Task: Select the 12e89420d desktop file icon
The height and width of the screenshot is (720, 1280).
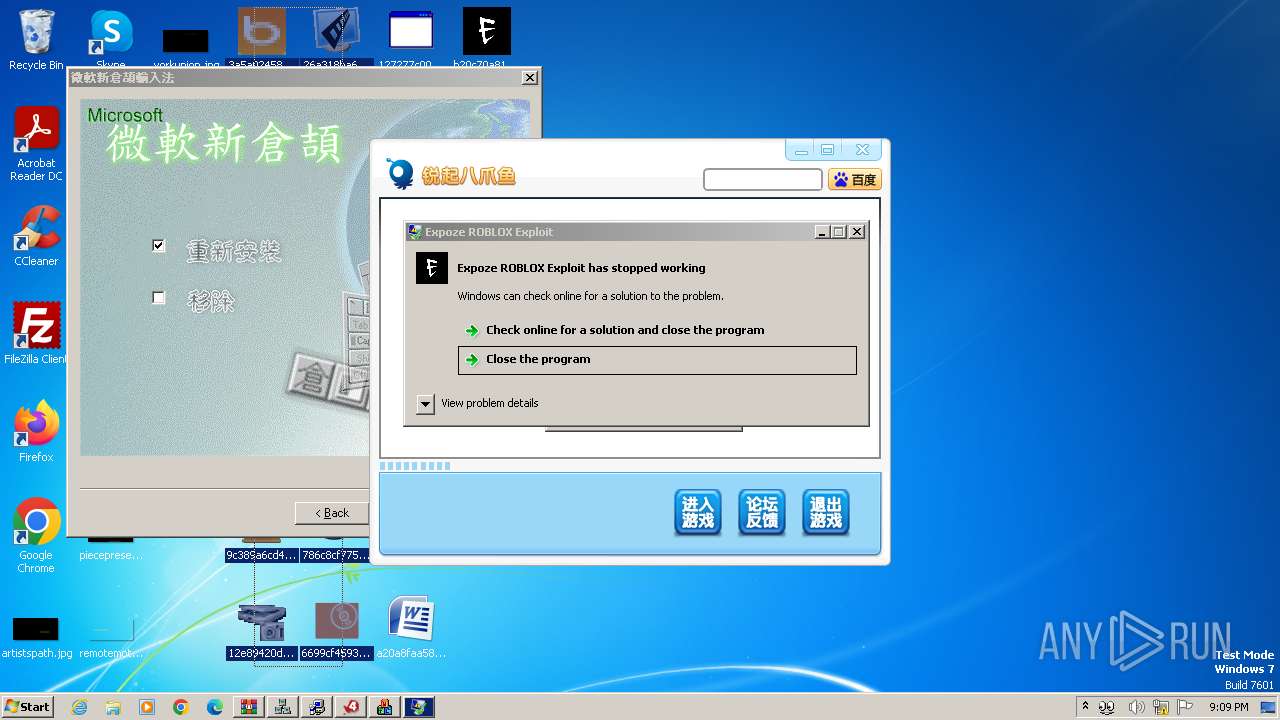Action: [x=261, y=630]
